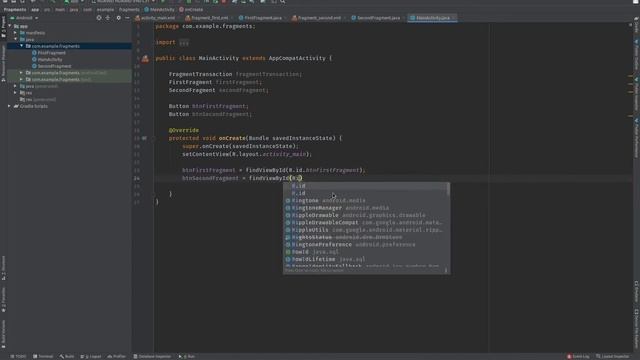
Task: Choose first R.id completion suggestion
Action: click(x=366, y=186)
